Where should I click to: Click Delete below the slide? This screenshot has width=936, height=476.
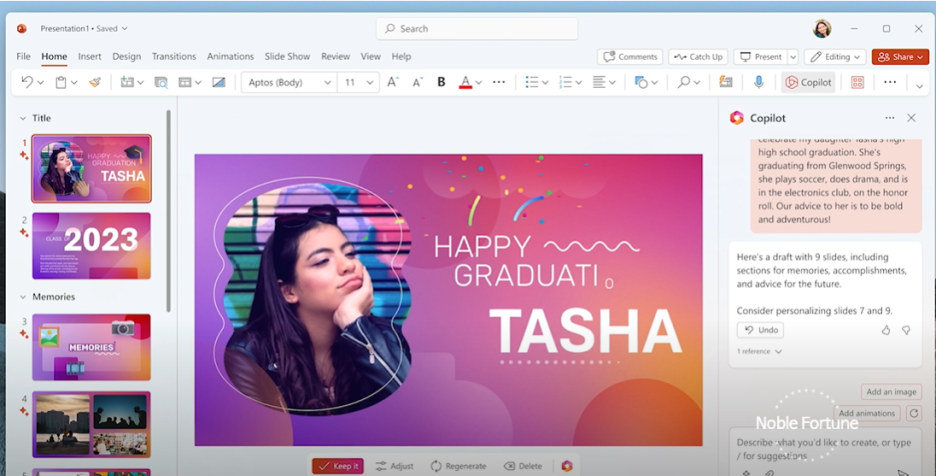pyautogui.click(x=523, y=466)
